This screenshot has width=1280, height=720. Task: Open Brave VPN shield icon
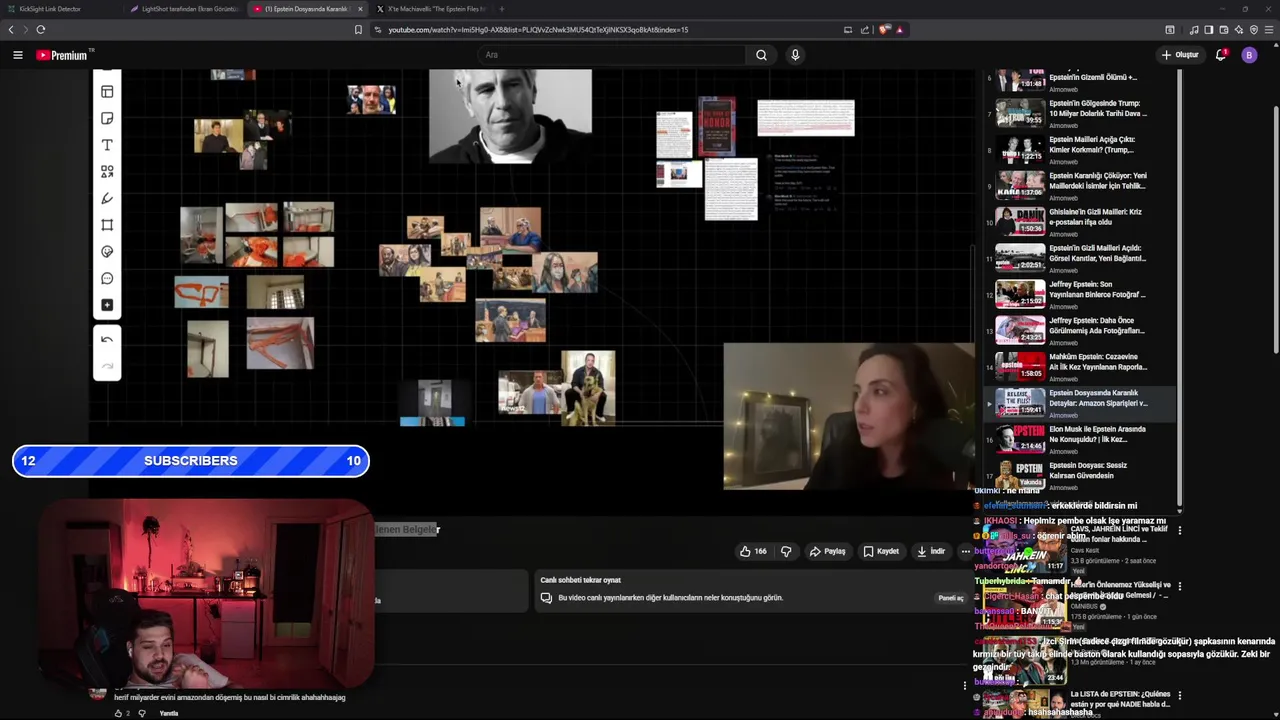[x=1254, y=30]
